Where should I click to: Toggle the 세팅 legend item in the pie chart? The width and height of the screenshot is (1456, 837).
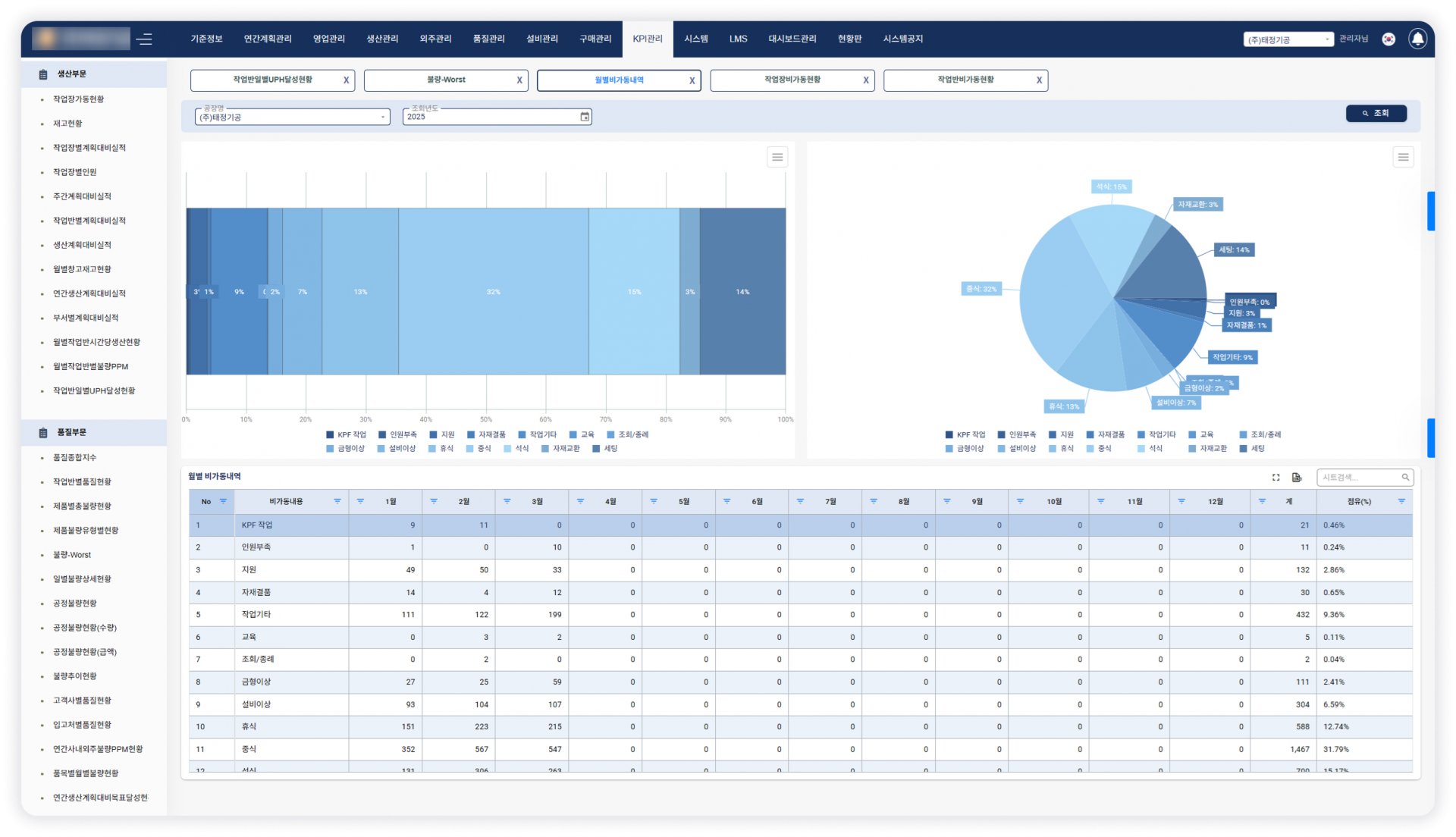tap(1252, 448)
